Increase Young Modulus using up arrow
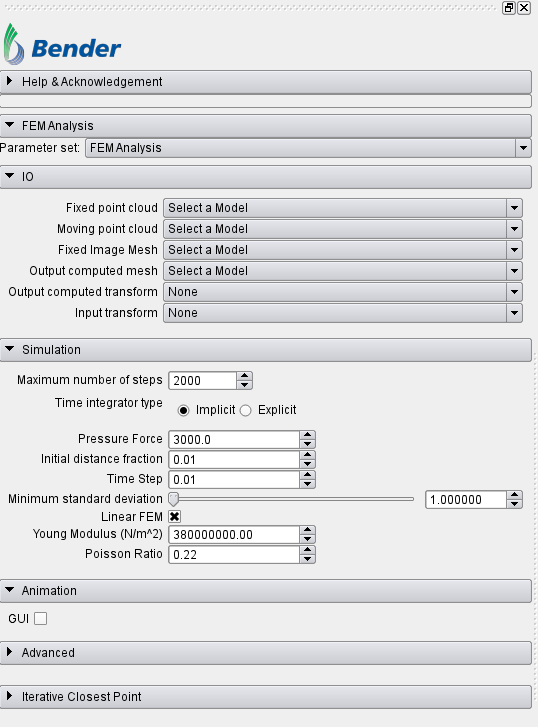Viewport: 538px width, 727px height. [307, 530]
